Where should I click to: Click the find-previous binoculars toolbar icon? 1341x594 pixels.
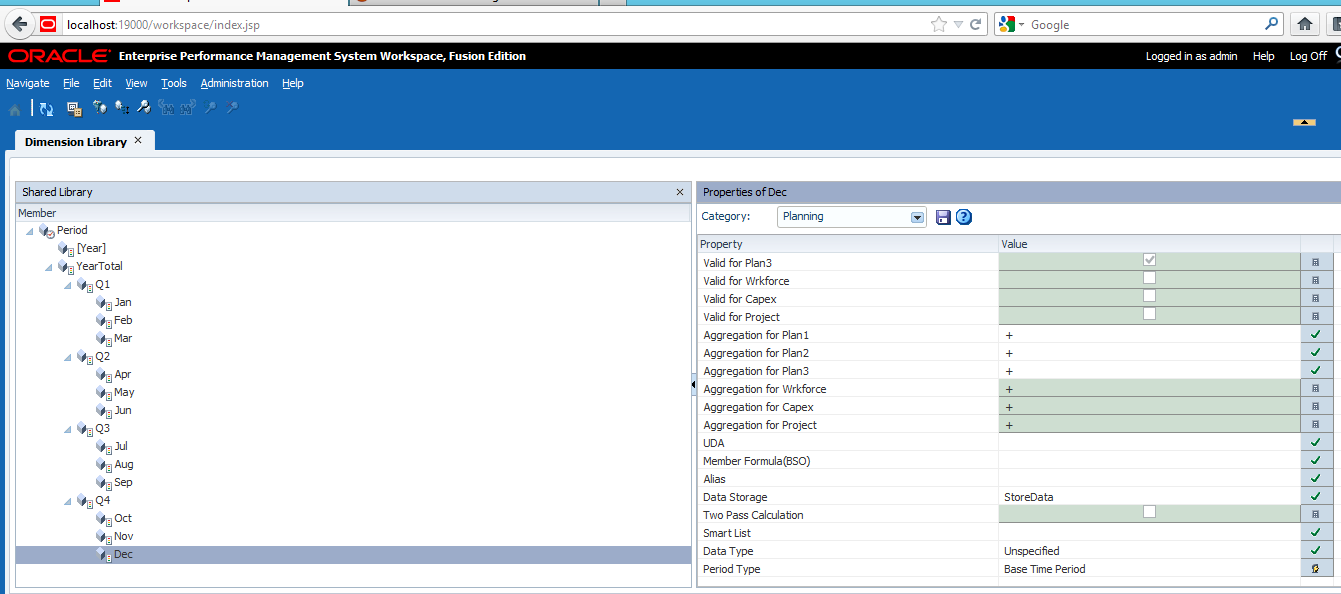pos(166,107)
